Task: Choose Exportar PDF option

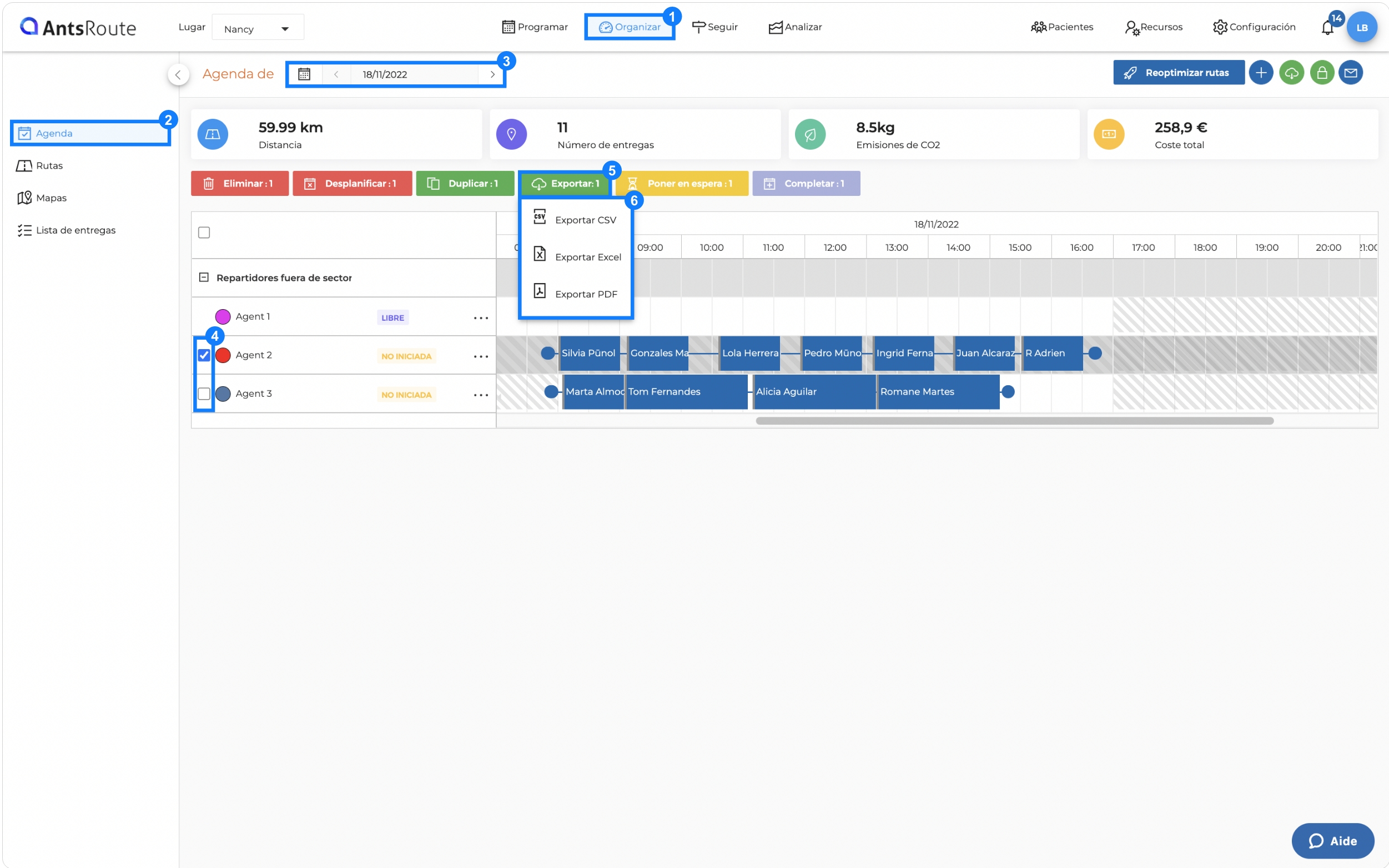Action: point(576,294)
